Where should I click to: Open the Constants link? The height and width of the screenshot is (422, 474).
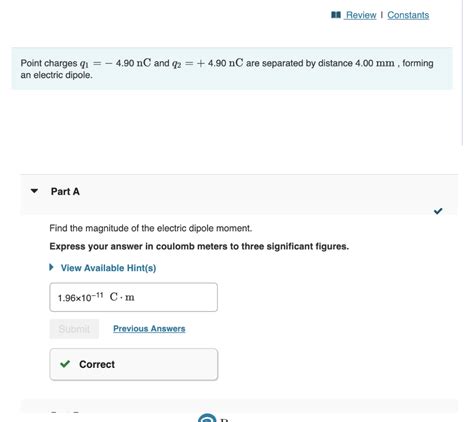click(x=408, y=15)
